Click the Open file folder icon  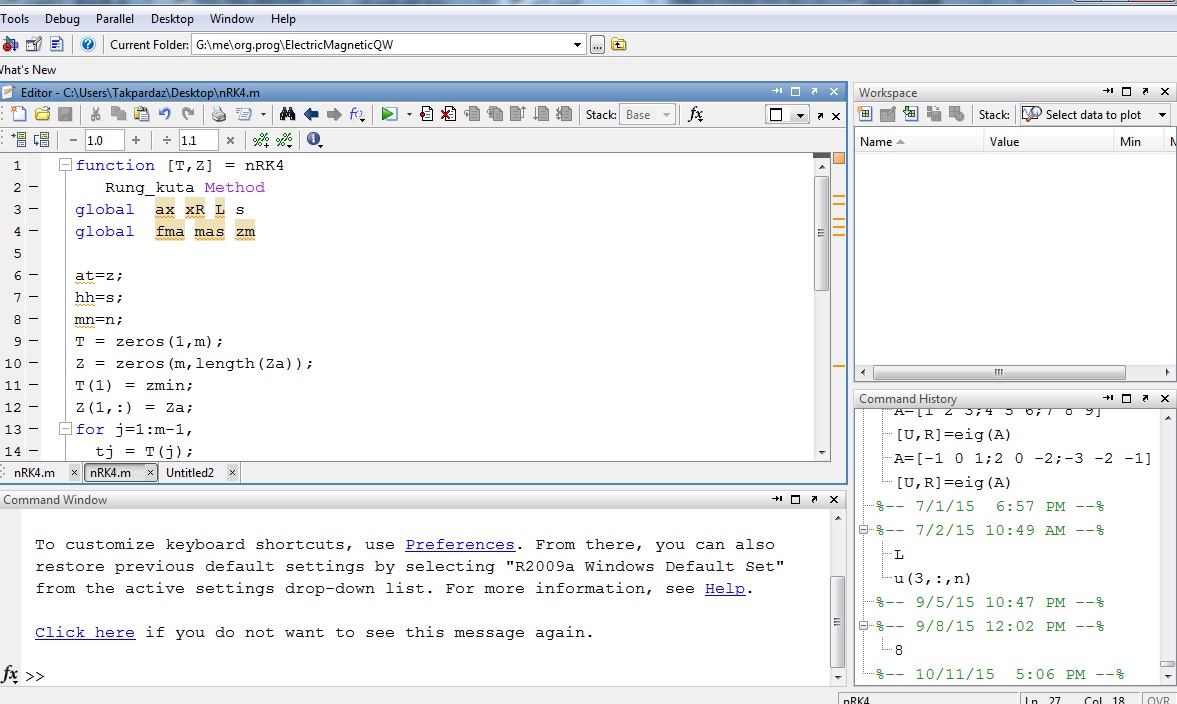coord(42,115)
